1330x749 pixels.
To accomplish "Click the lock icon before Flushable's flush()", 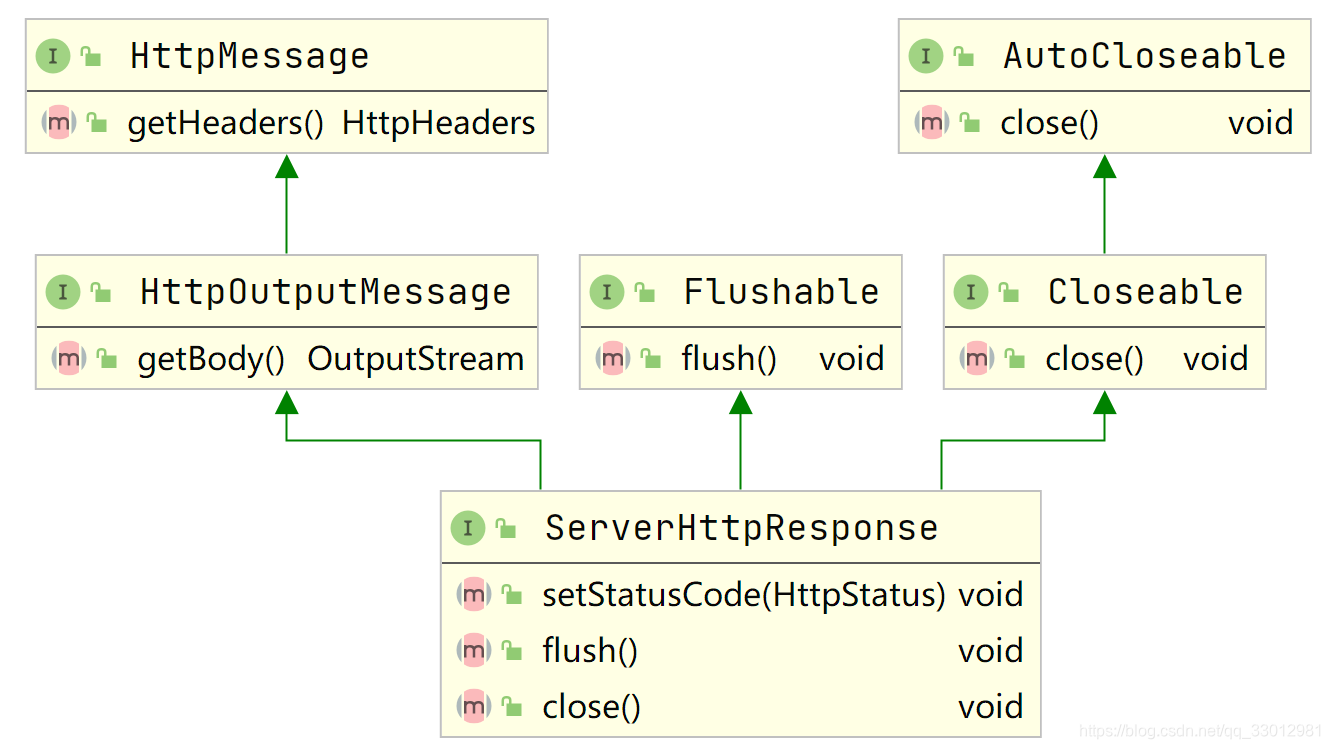I will point(651,359).
